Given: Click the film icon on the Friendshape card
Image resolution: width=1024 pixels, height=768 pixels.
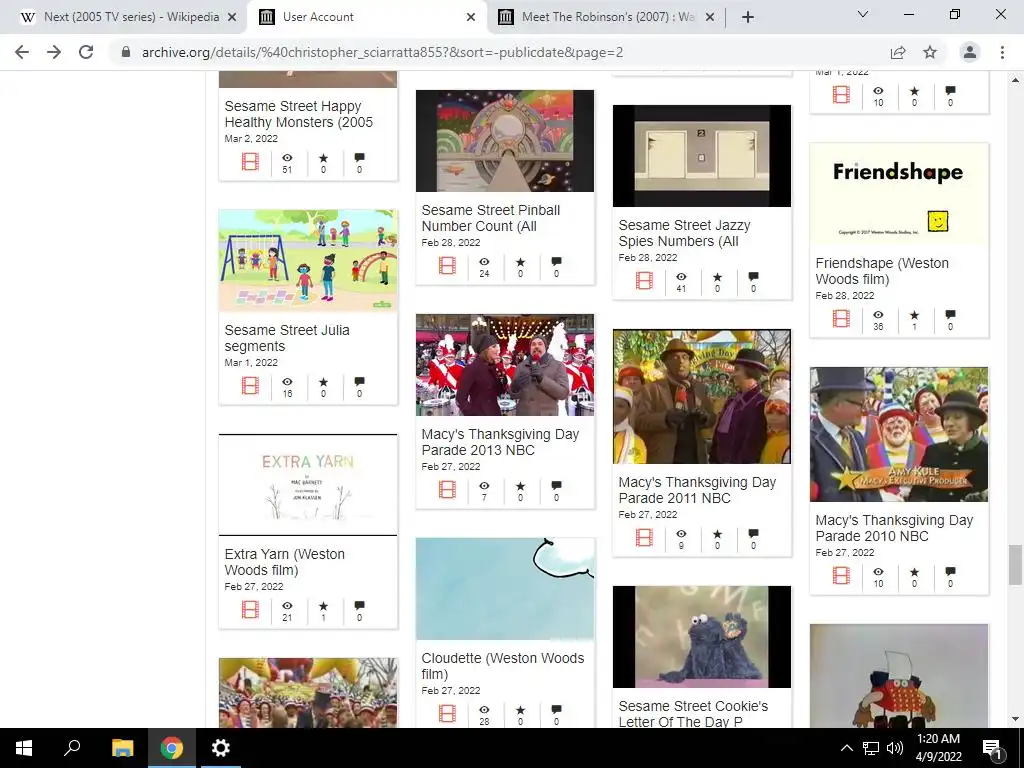Looking at the screenshot, I should 841,318.
